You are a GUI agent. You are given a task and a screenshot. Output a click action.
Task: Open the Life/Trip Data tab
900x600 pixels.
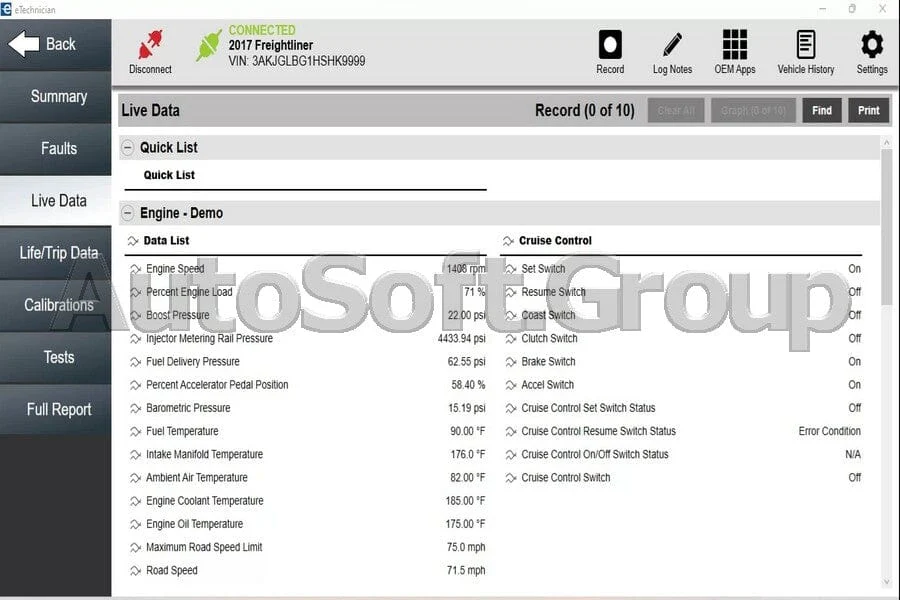tap(56, 253)
